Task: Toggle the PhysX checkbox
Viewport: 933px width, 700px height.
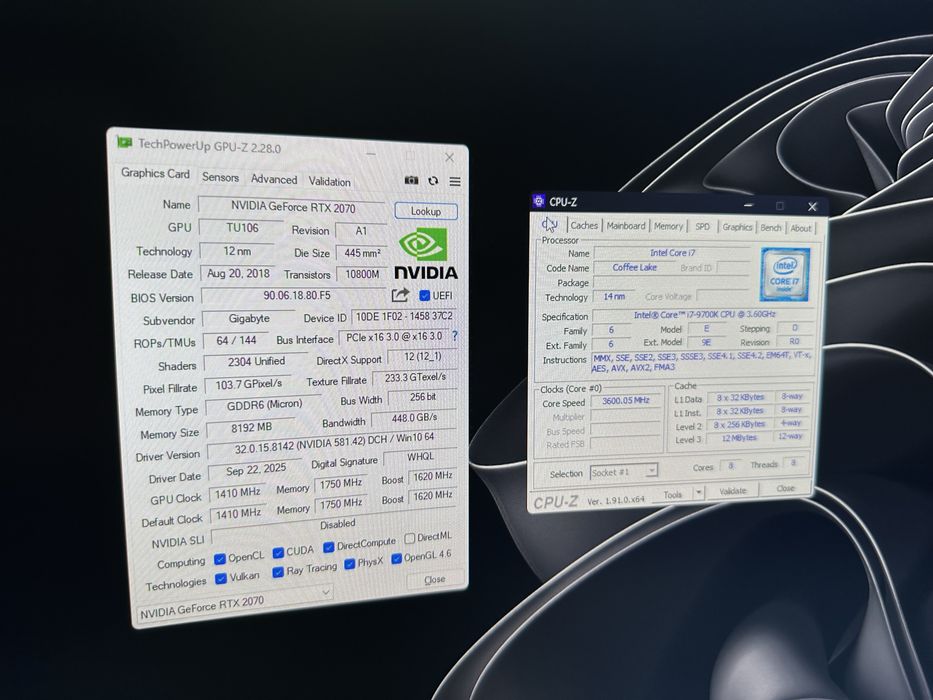Action: 349,563
